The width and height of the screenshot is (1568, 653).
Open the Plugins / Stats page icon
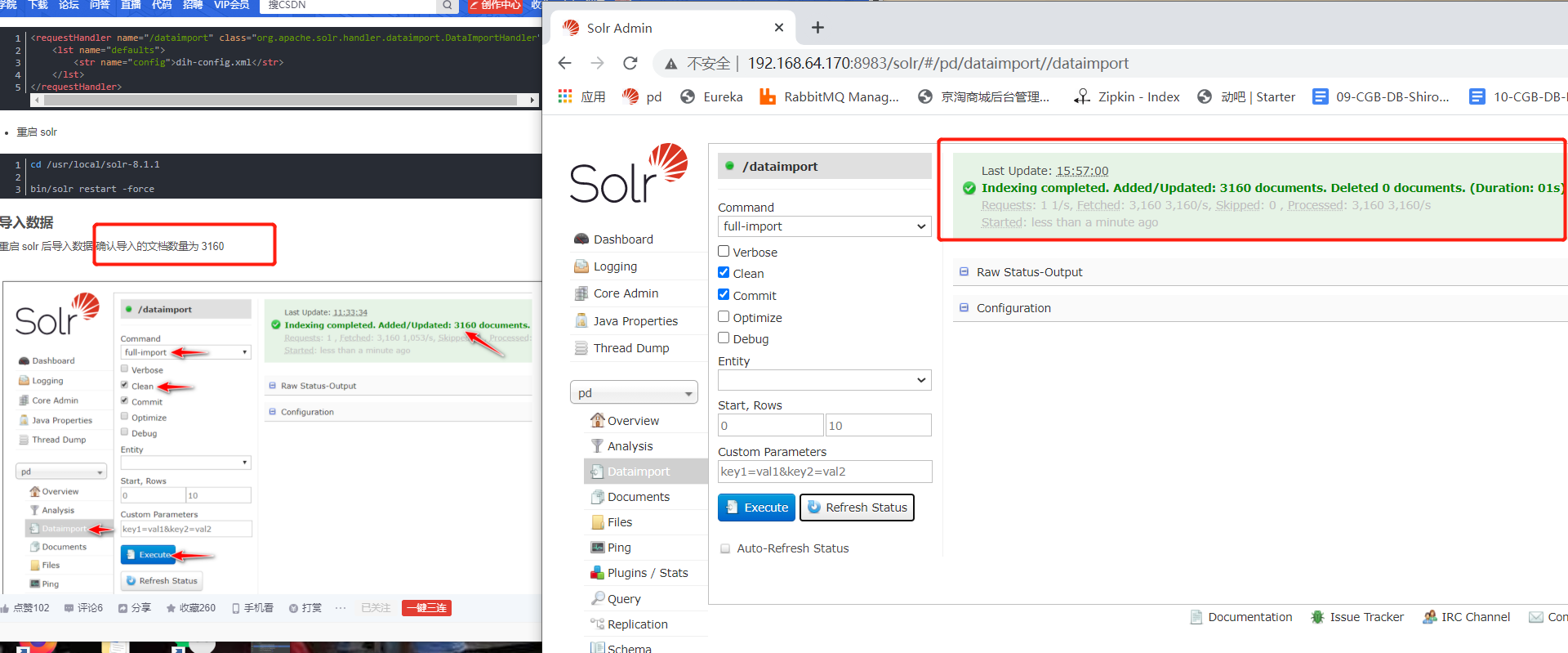(597, 573)
